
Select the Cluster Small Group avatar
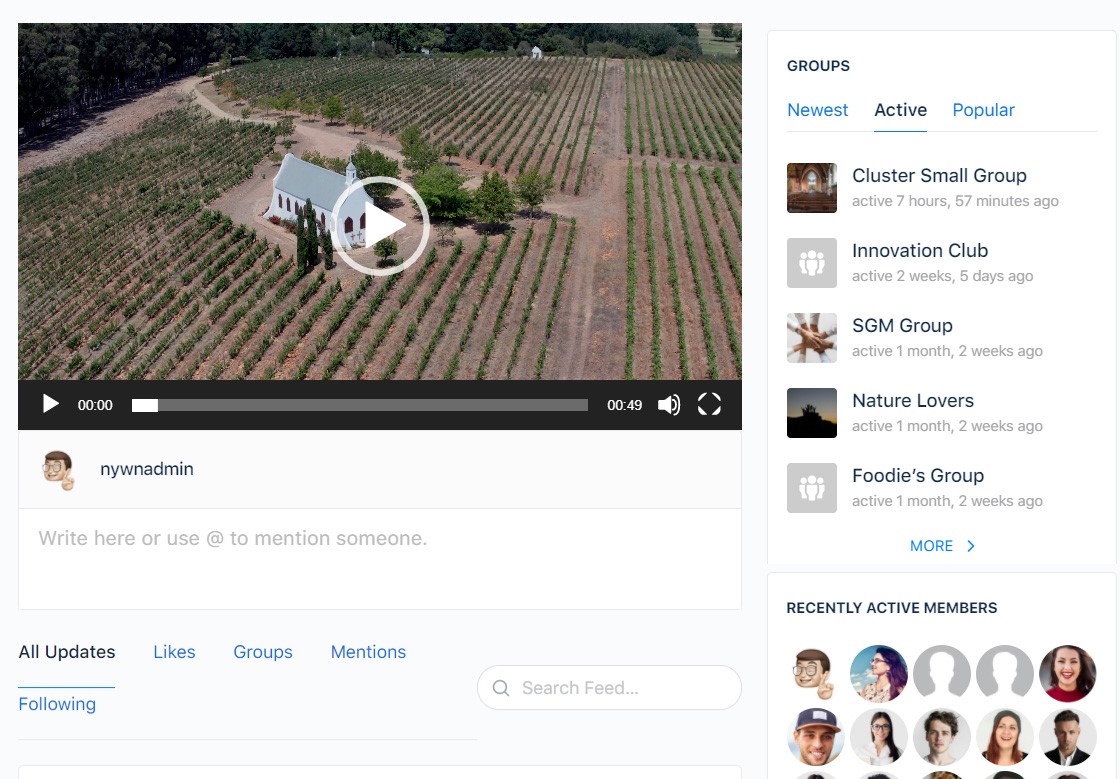[x=811, y=187]
